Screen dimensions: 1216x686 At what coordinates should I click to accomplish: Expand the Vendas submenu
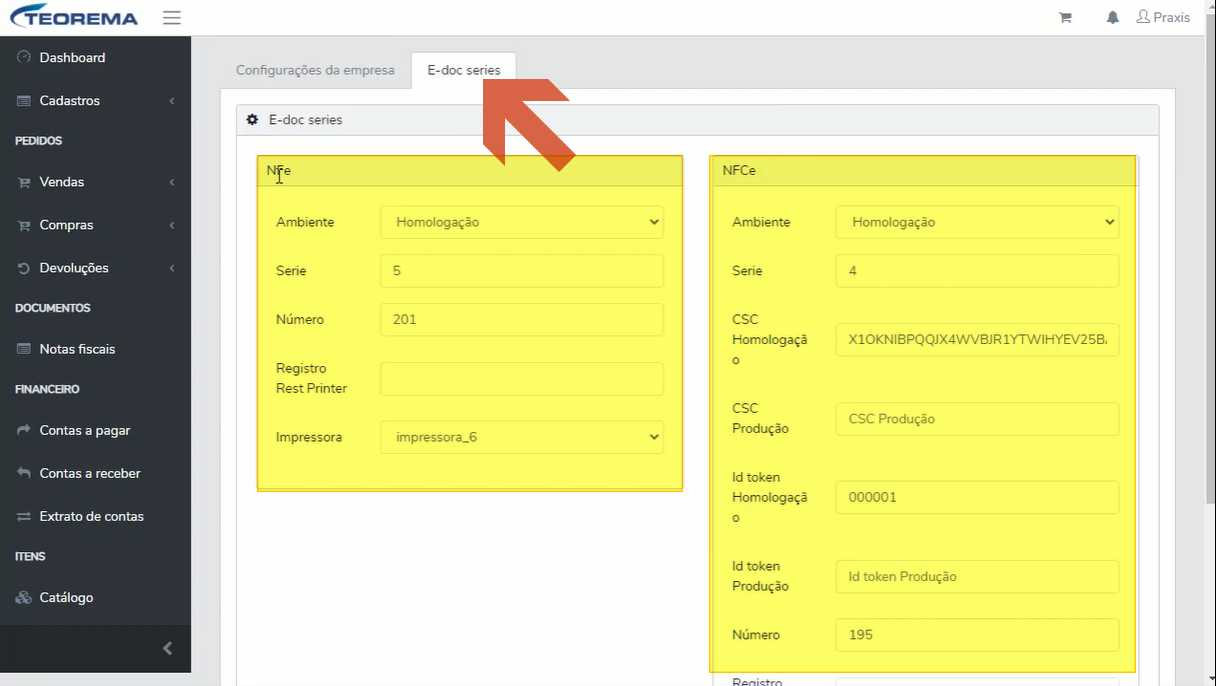point(95,182)
